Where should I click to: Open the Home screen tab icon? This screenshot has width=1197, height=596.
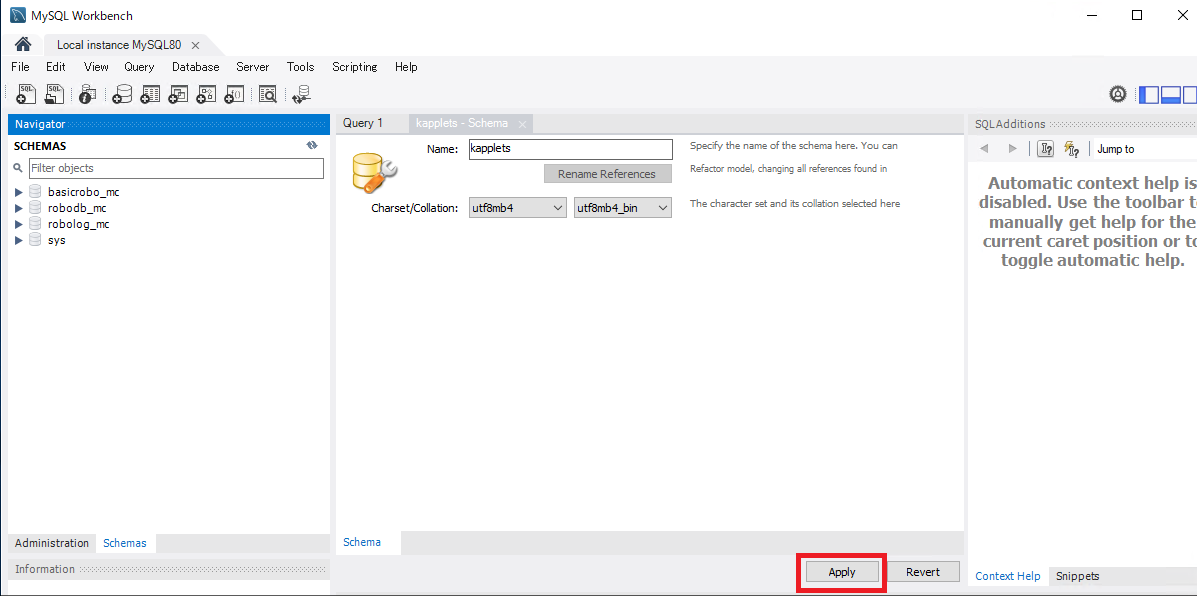pos(23,44)
